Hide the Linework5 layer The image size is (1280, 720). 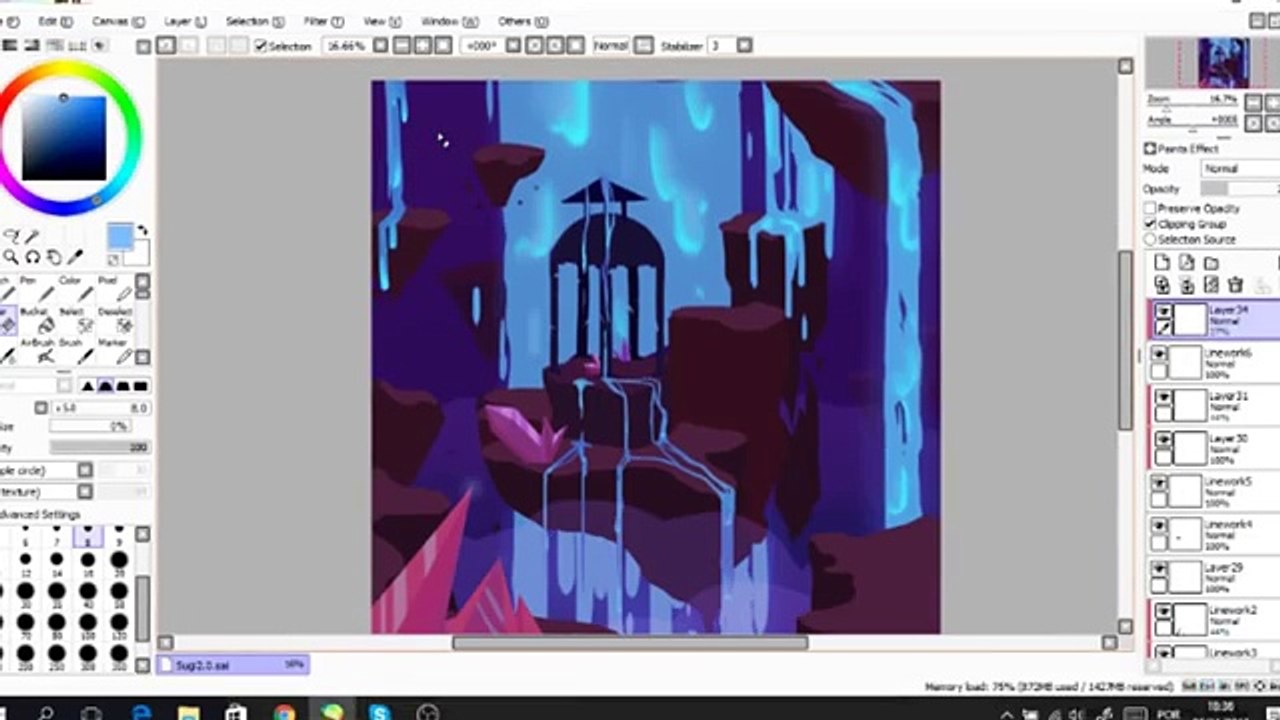coord(1159,483)
